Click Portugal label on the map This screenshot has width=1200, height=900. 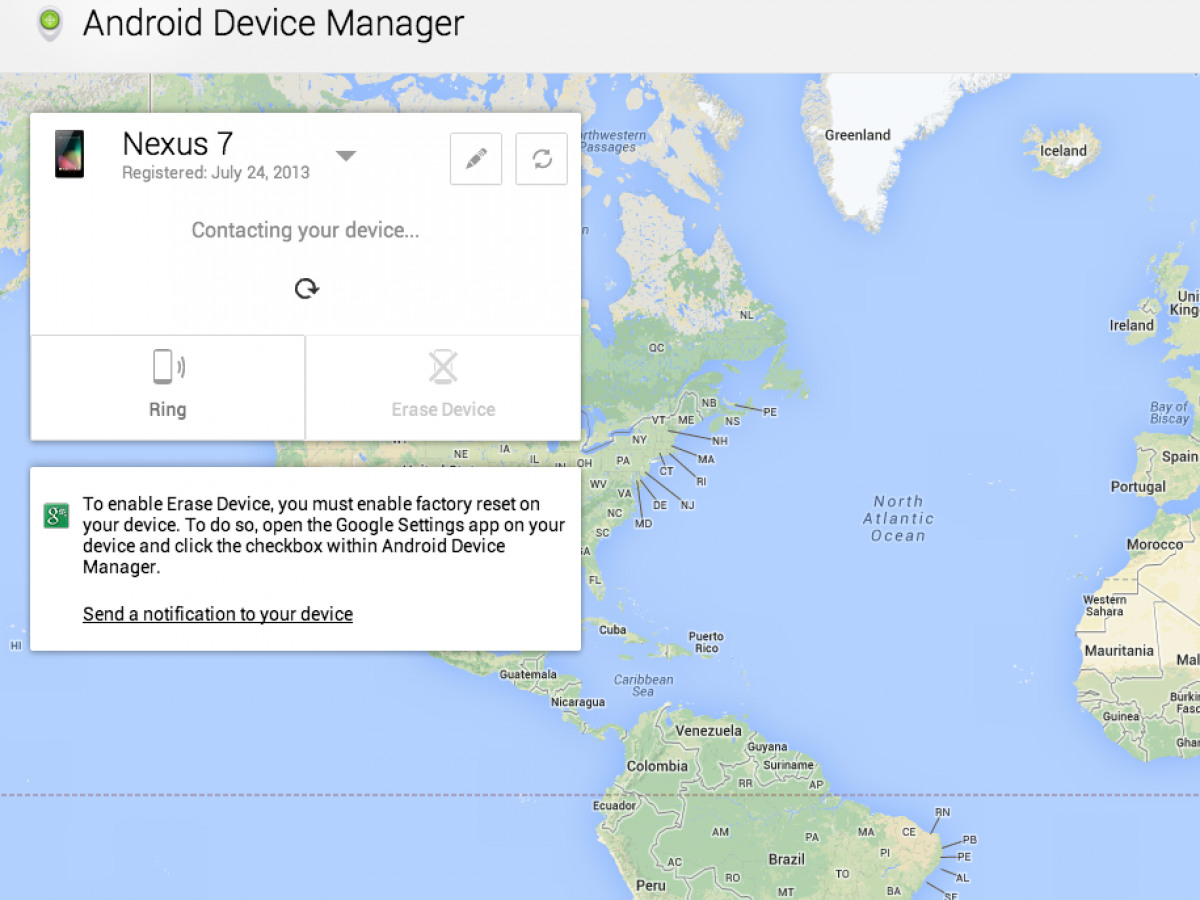pos(1138,487)
